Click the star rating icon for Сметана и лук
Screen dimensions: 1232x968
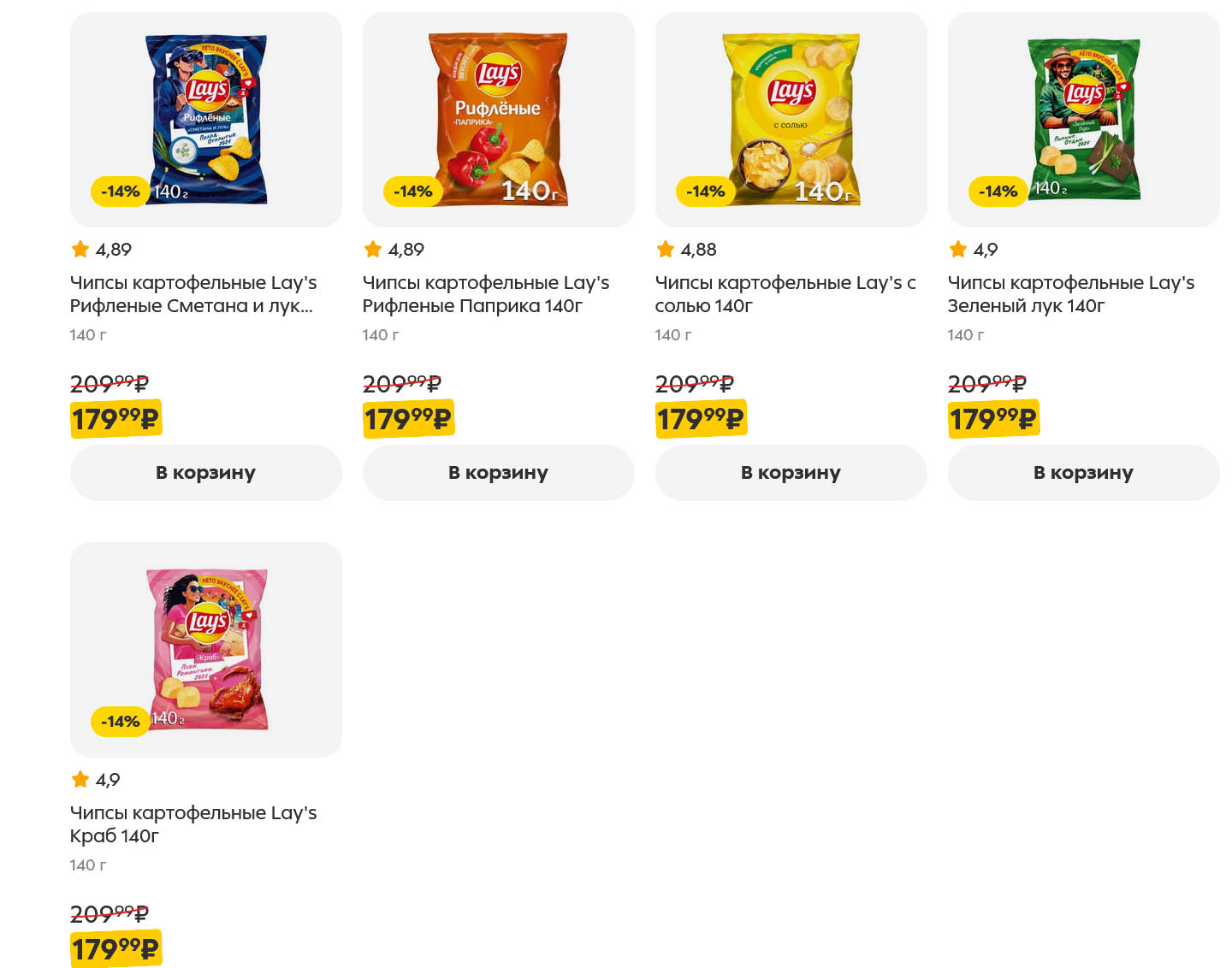pyautogui.click(x=80, y=249)
